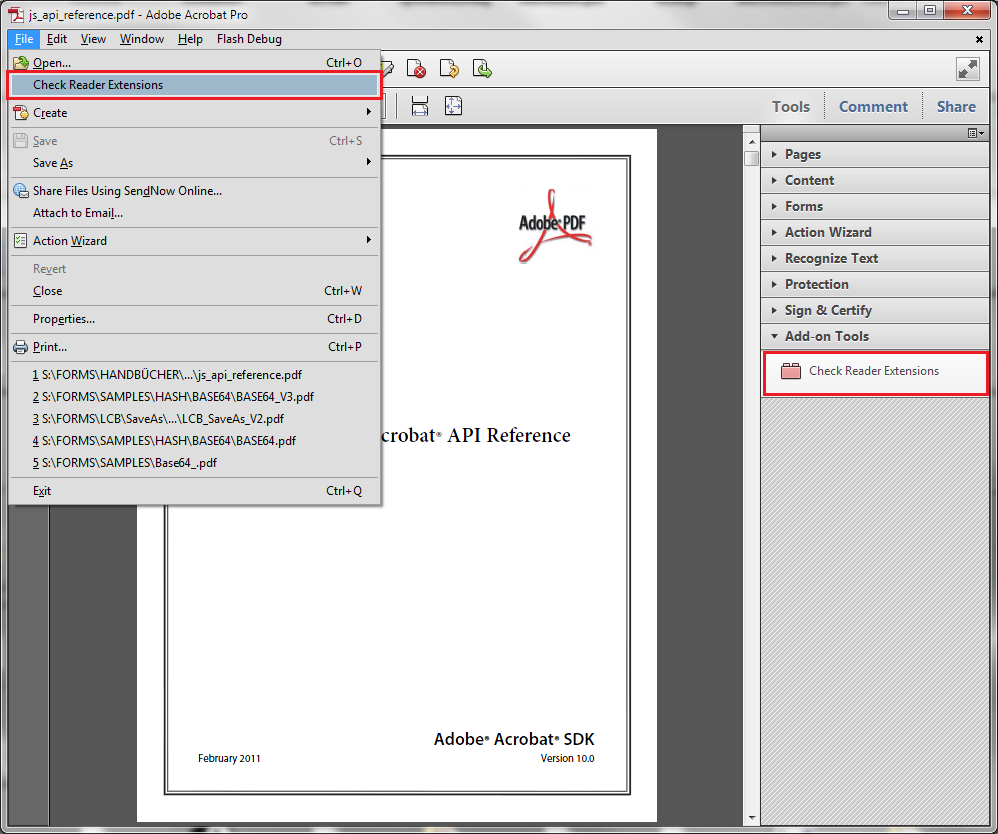The image size is (998, 834).
Task: Open recent file 5 Base64_.pdf
Action: pyautogui.click(x=195, y=463)
